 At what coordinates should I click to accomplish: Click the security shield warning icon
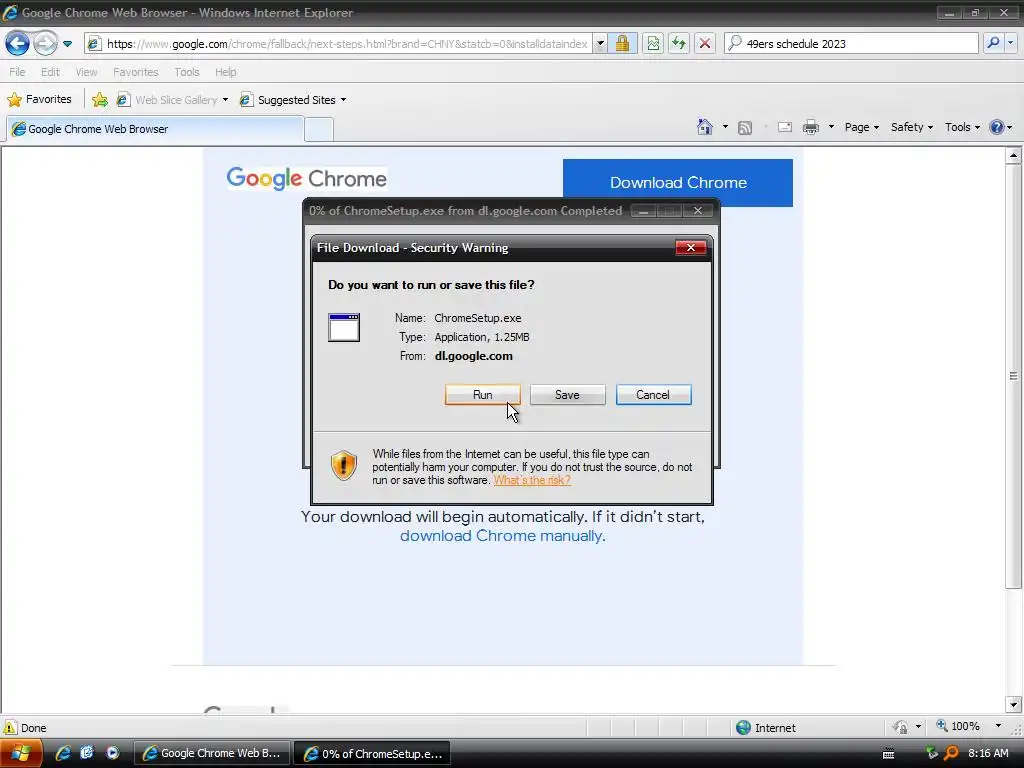point(344,466)
